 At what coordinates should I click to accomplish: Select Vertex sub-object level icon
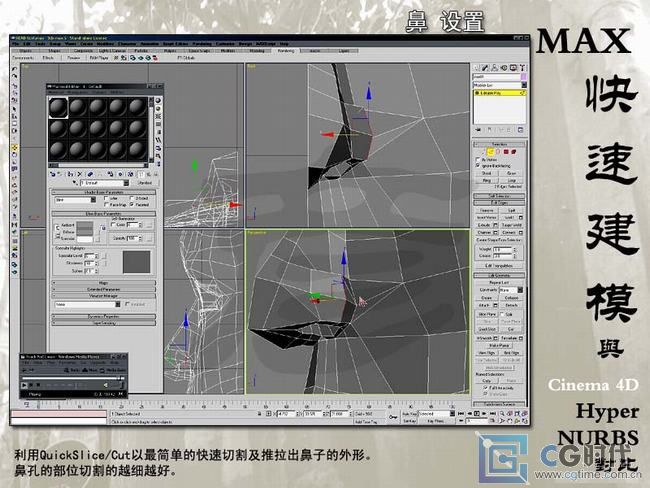pyautogui.click(x=484, y=152)
